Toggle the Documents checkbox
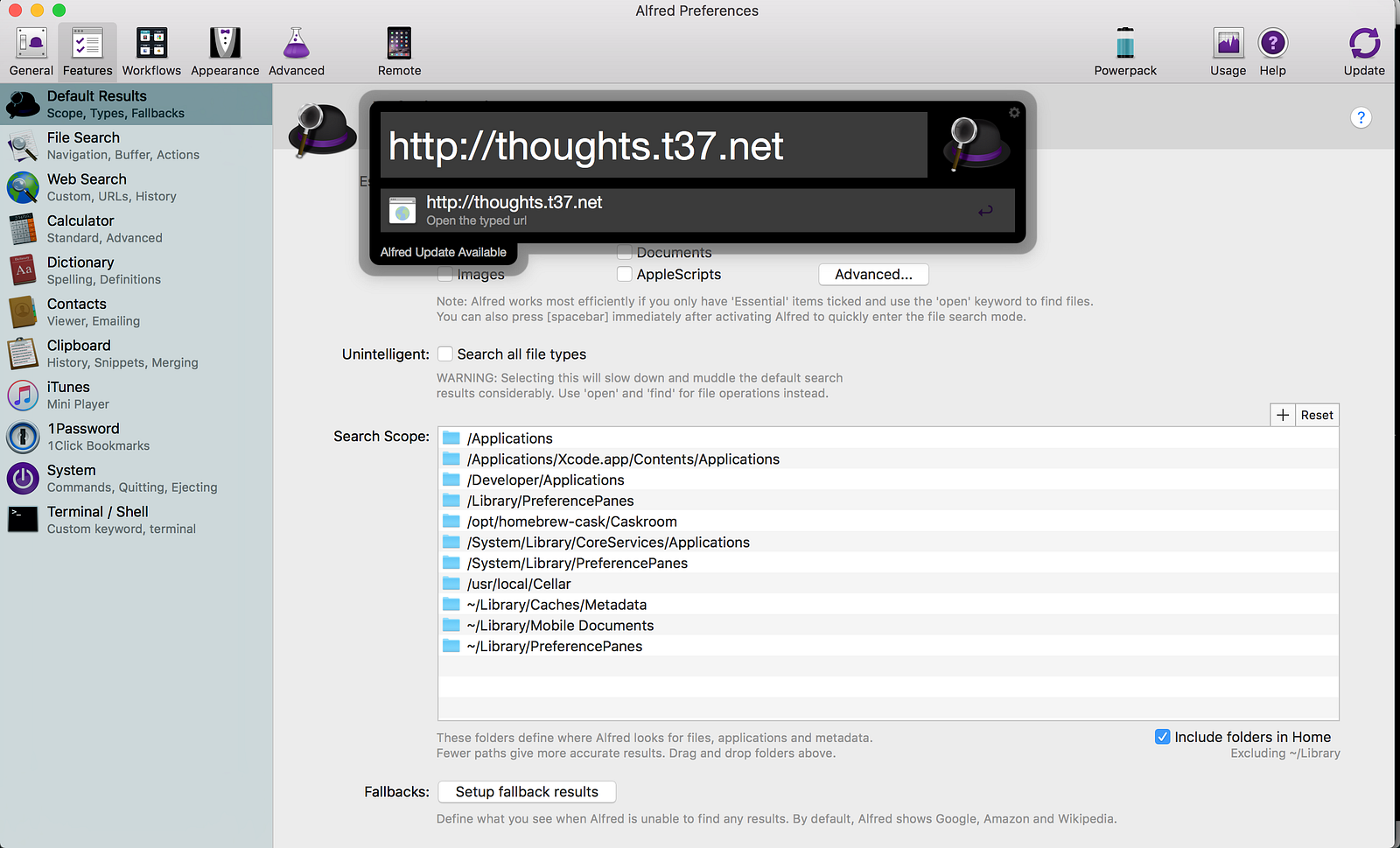Viewport: 1400px width, 848px height. pos(625,253)
